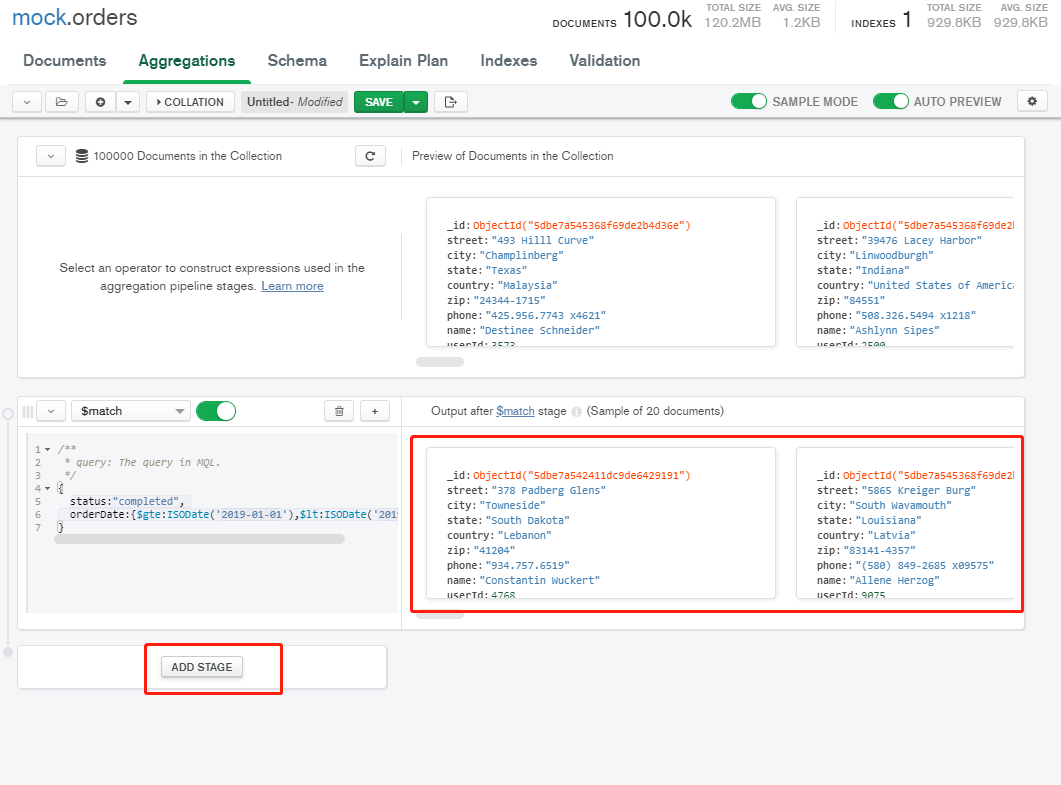Fold code at line 4 arrow
Screen dimensions: 1061x785
pos(47,489)
